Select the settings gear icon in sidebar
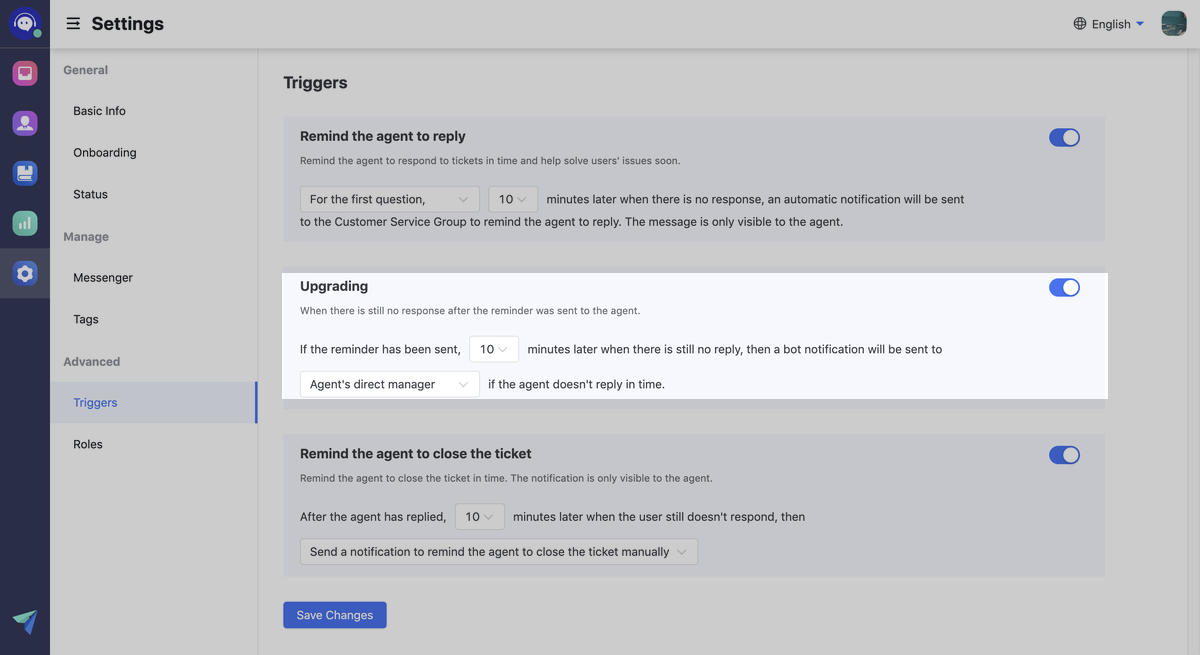1200x655 pixels. click(x=25, y=273)
